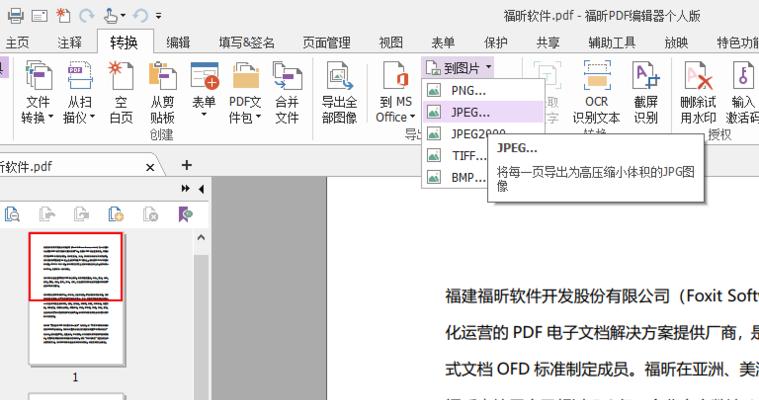759x400 pixels.
Task: Choose JPEG... from the image export menu
Action: [x=483, y=112]
